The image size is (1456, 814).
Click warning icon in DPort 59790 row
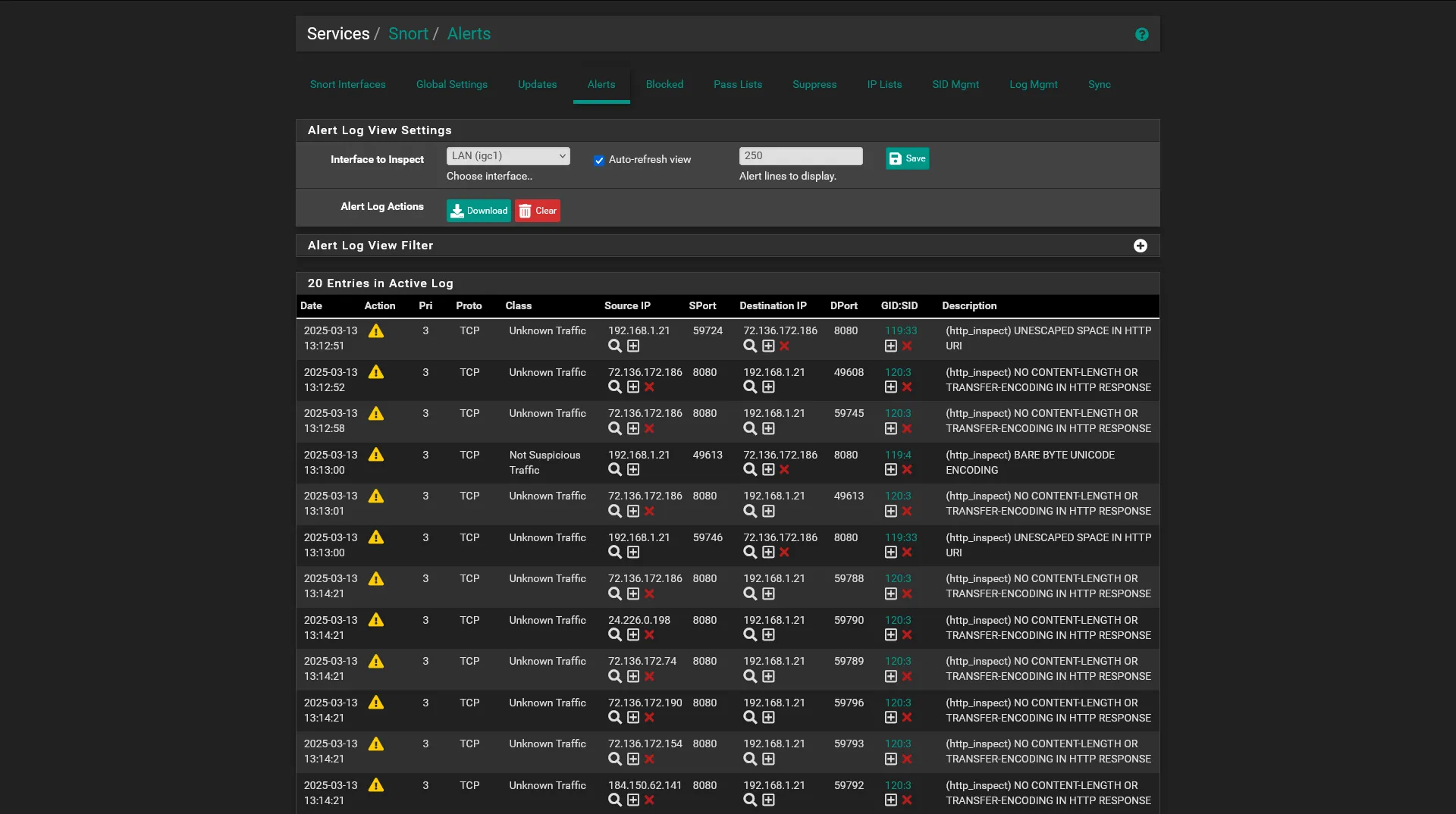click(x=376, y=621)
